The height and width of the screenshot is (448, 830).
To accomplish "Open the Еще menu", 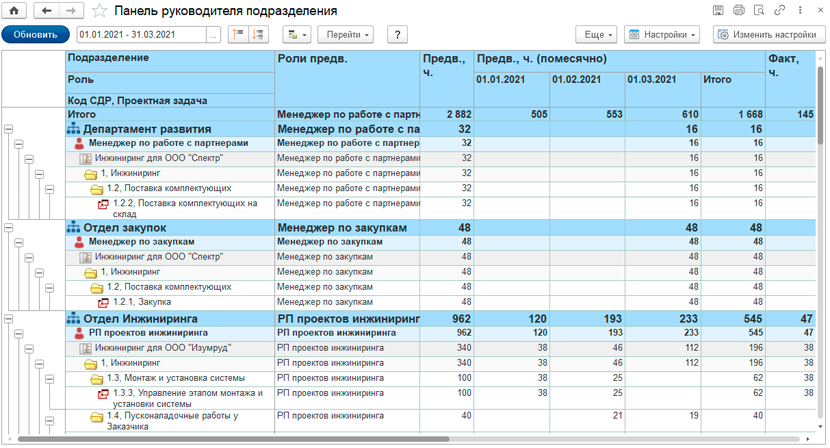I will click(594, 34).
